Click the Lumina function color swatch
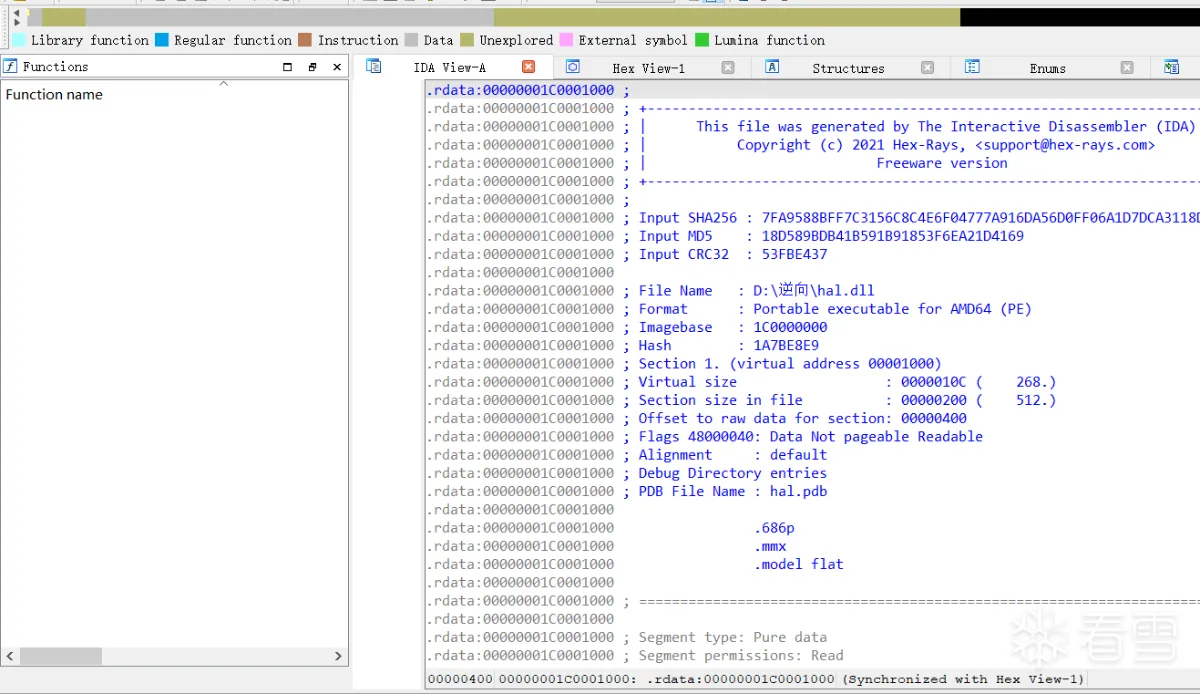This screenshot has height=694, width=1200. [x=702, y=40]
